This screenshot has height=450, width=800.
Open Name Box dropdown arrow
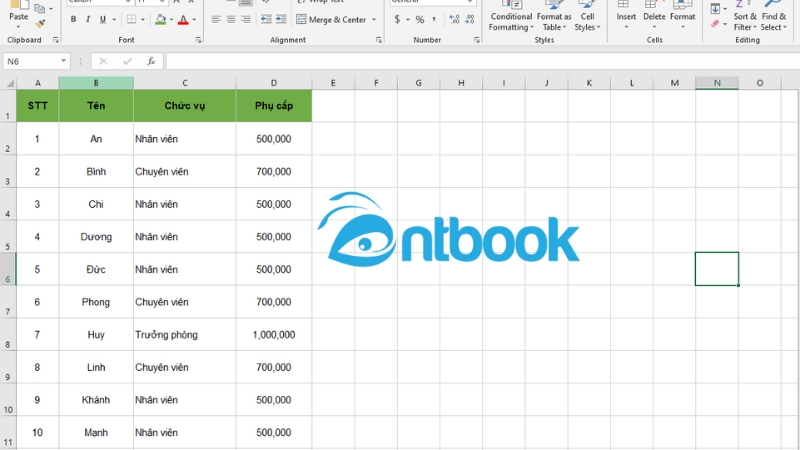(63, 61)
